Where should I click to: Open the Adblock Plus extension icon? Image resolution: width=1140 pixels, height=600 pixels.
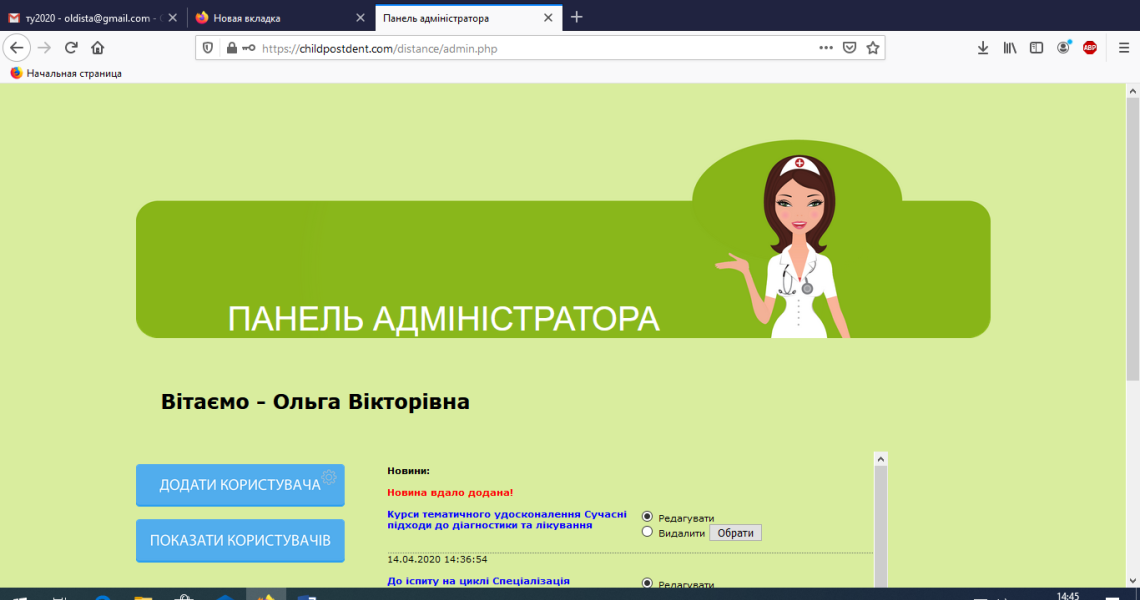[1089, 47]
